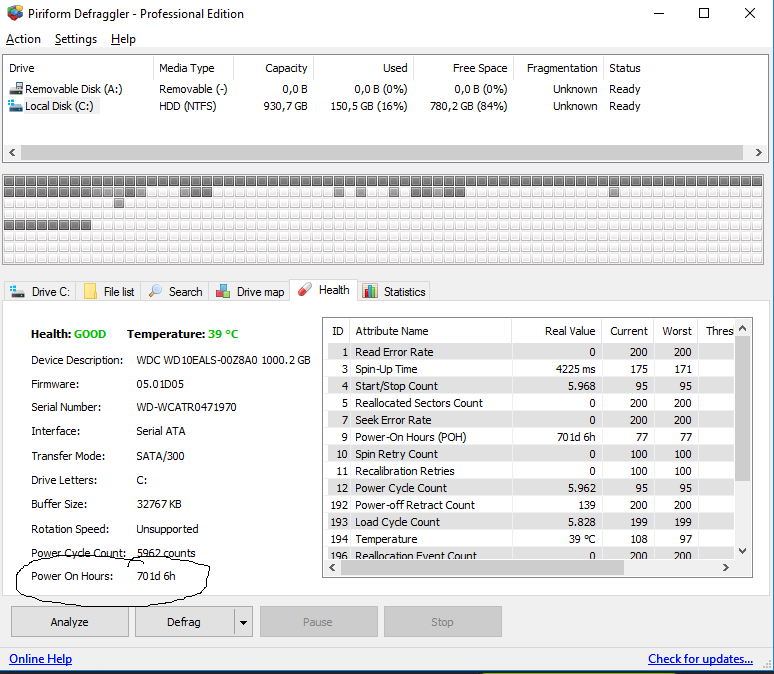Click the drive list horizontal scrollbar thumb
Screen dimensions: 774x674
[x=382, y=153]
